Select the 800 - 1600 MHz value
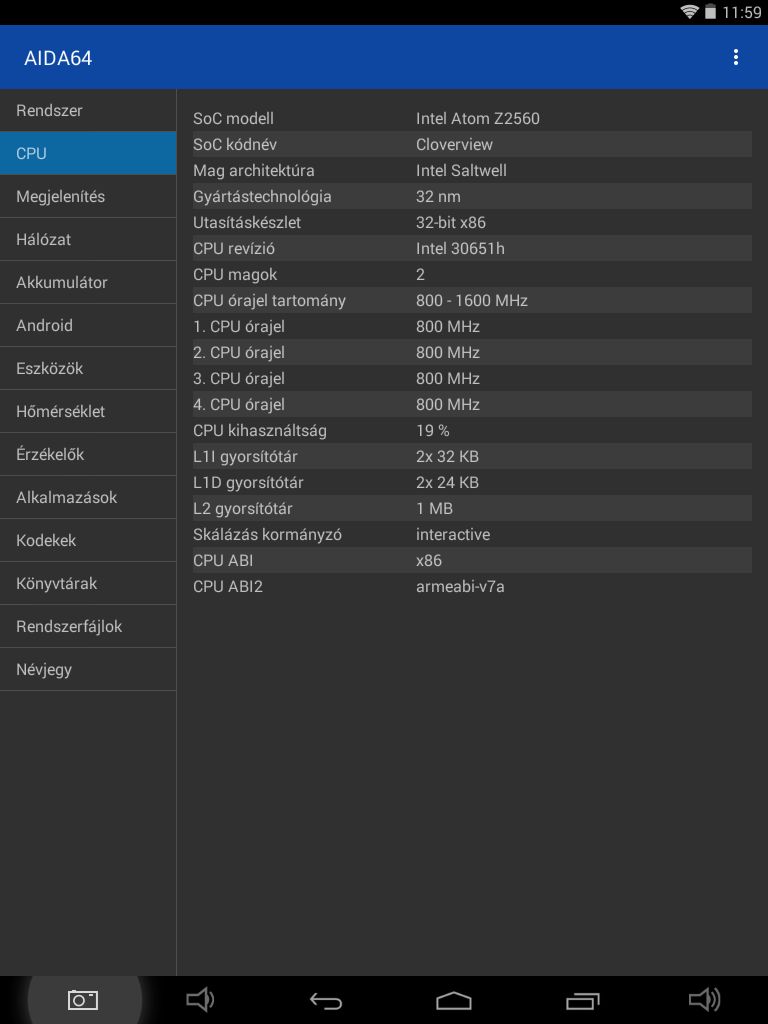Image resolution: width=768 pixels, height=1024 pixels. tap(472, 300)
